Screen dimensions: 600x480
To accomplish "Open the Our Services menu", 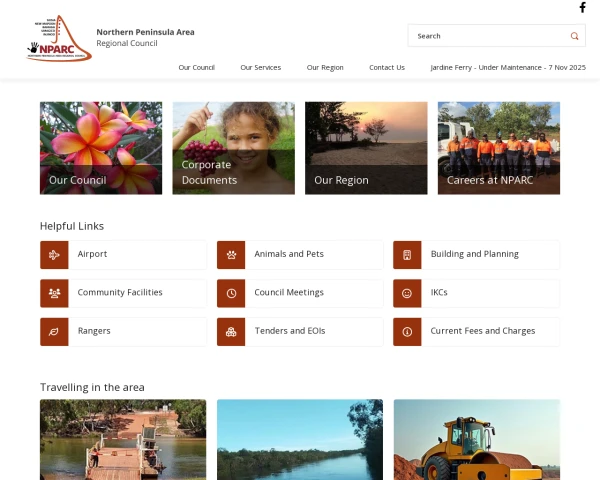I will (x=260, y=68).
